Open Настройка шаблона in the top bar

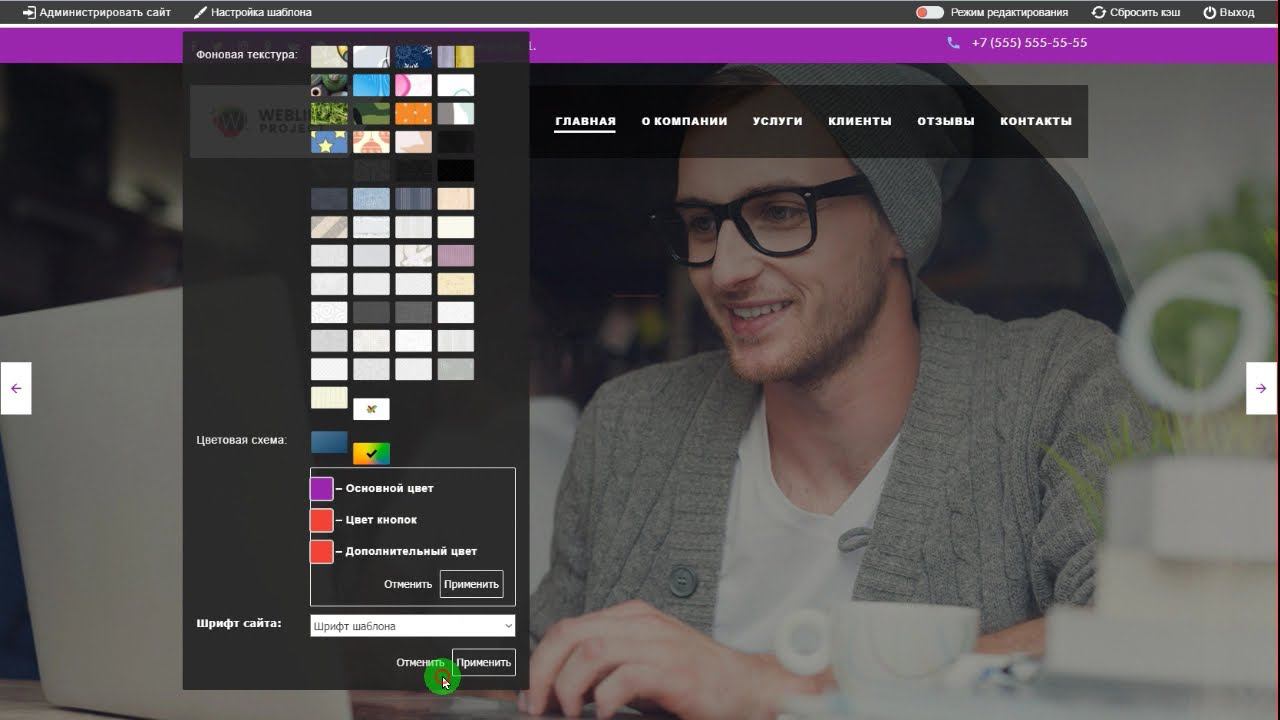pos(261,12)
